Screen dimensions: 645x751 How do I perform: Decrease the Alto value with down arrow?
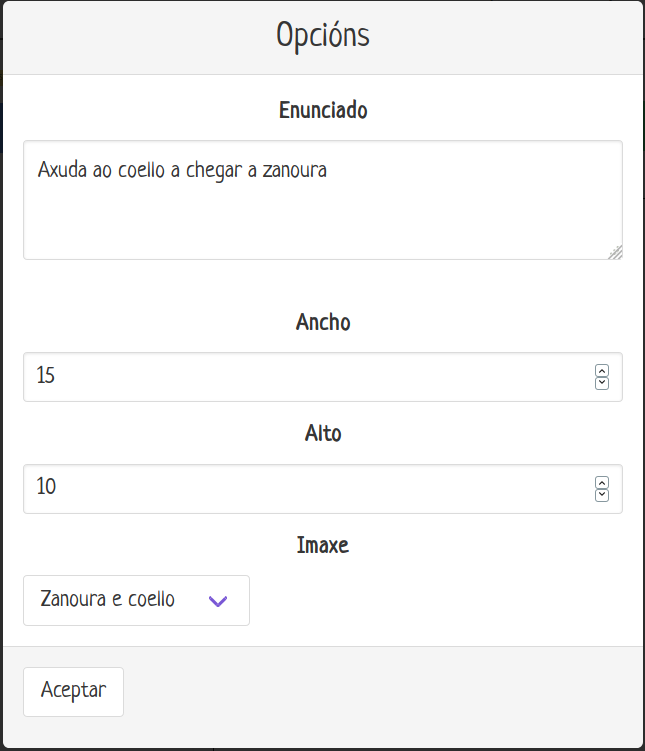602,495
